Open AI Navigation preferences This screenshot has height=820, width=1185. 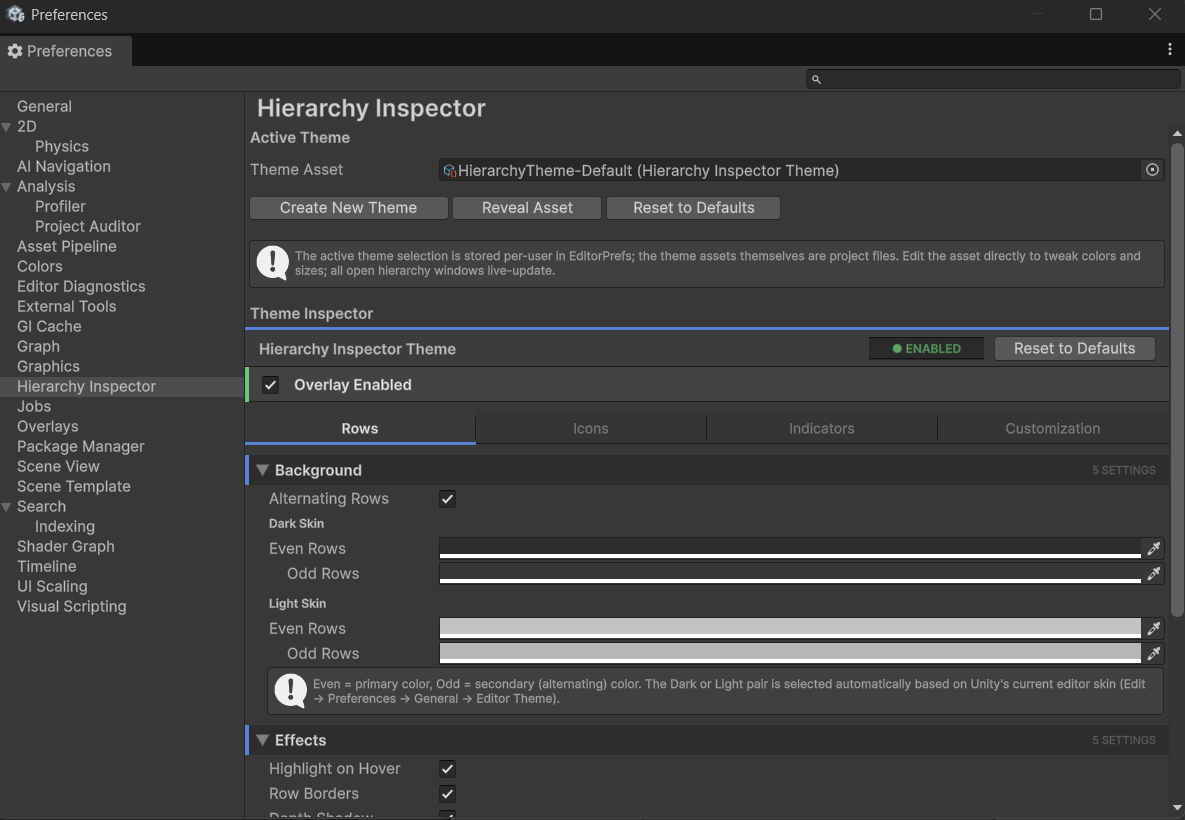(63, 166)
